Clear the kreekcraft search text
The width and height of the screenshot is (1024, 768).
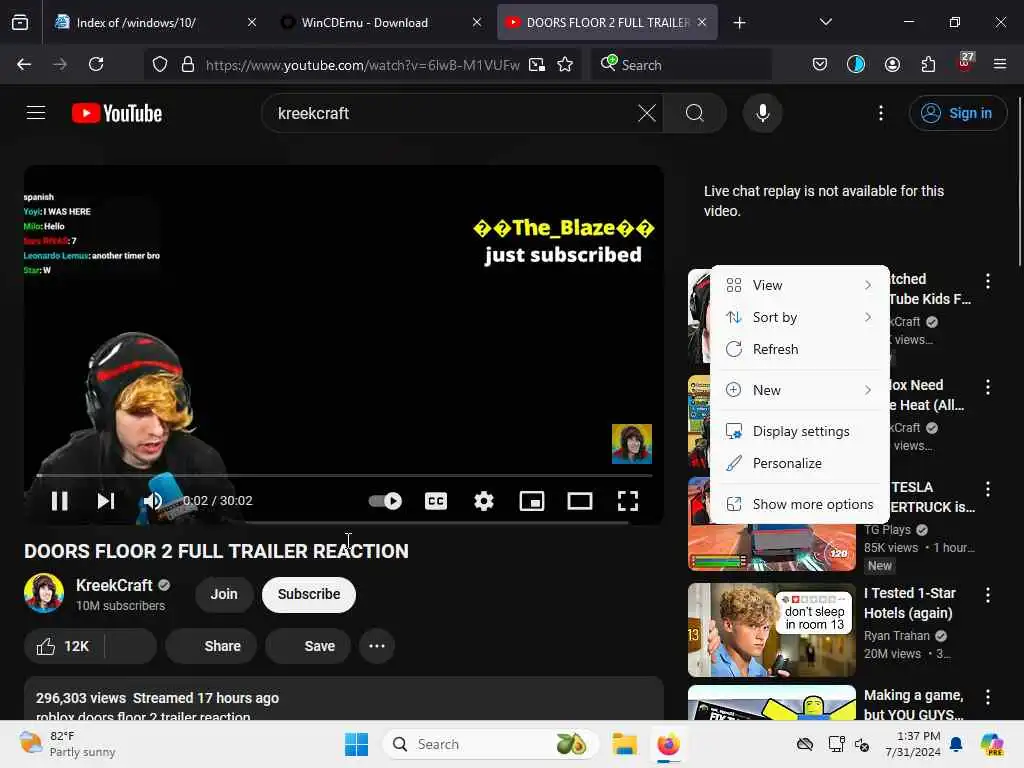coord(647,113)
